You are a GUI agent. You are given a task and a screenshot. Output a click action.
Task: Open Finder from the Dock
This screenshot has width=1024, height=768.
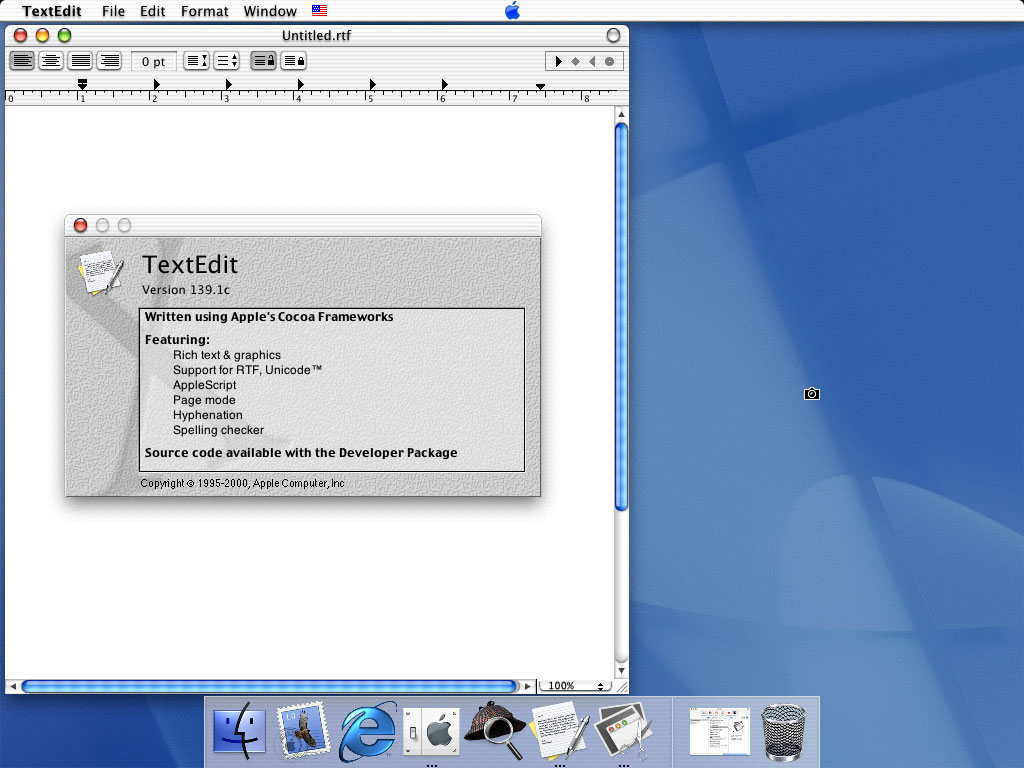(239, 731)
